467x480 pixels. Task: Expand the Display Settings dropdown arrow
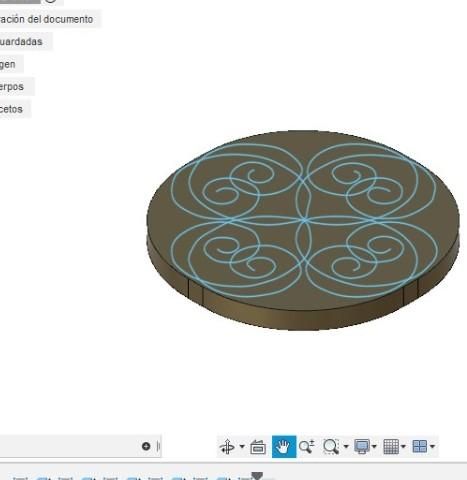coord(374,446)
